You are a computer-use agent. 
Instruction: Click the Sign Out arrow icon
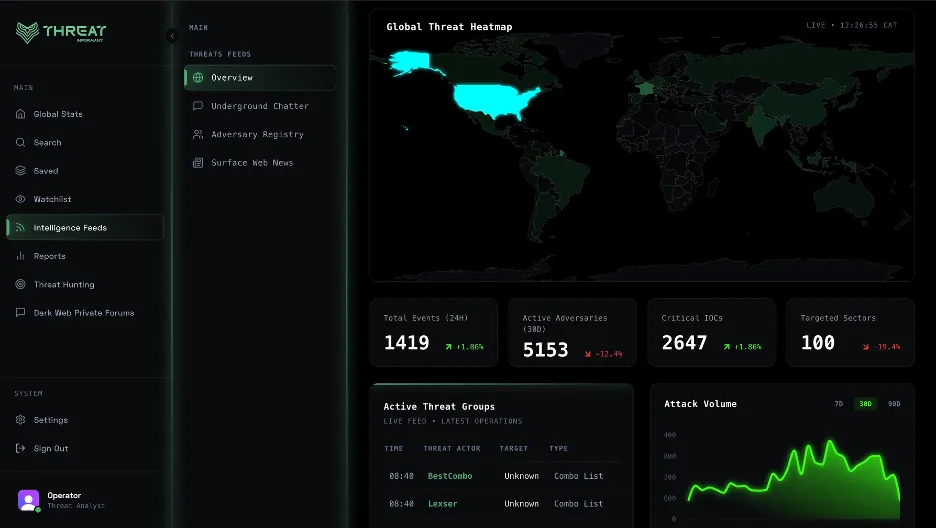(x=20, y=448)
